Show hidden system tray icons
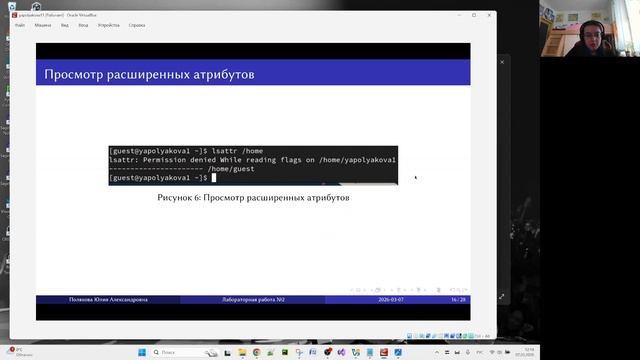640x360 pixels. tap(437, 352)
